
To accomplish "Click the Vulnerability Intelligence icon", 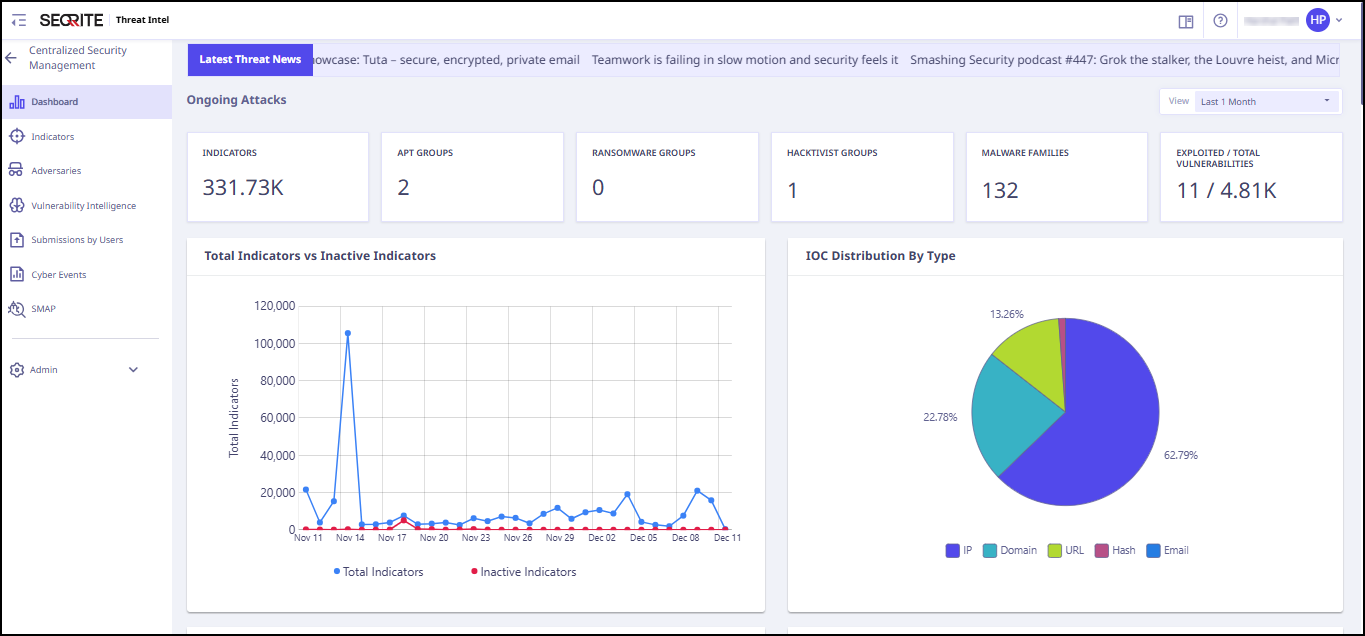I will coord(16,205).
